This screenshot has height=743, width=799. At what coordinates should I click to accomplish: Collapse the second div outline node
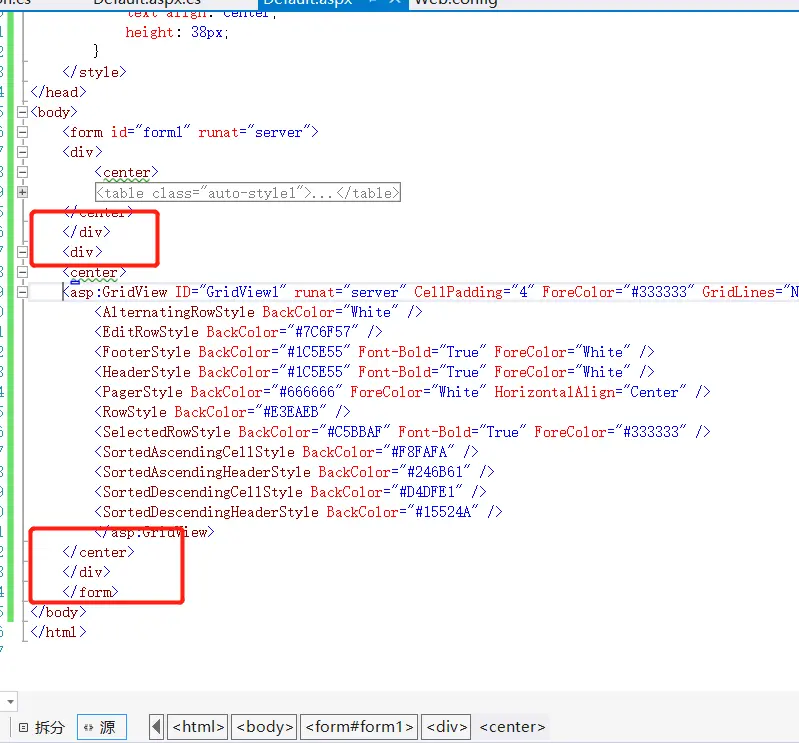pos(22,252)
